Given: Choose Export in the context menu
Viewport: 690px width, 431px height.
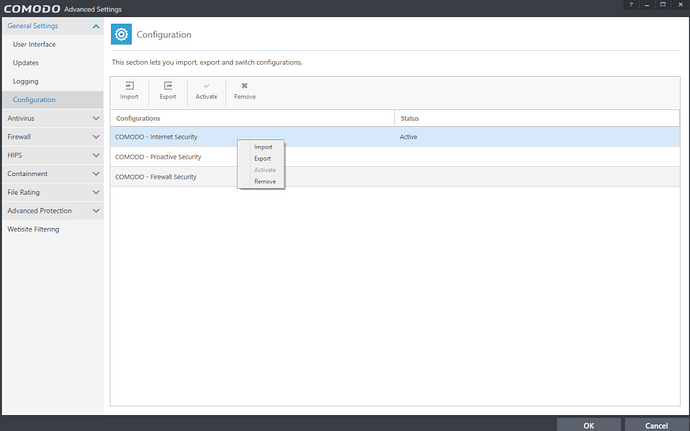Looking at the screenshot, I should 262,158.
